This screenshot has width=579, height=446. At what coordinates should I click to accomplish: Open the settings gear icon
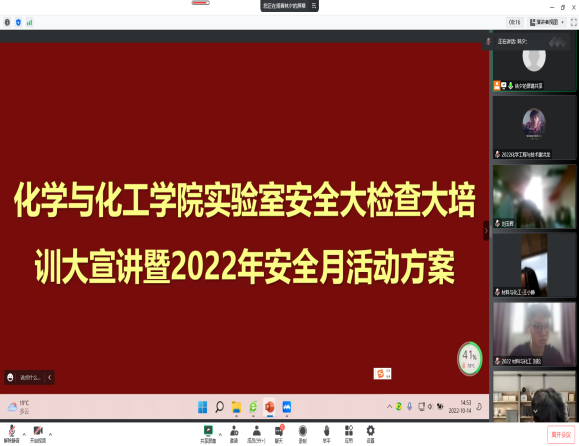tap(370, 433)
